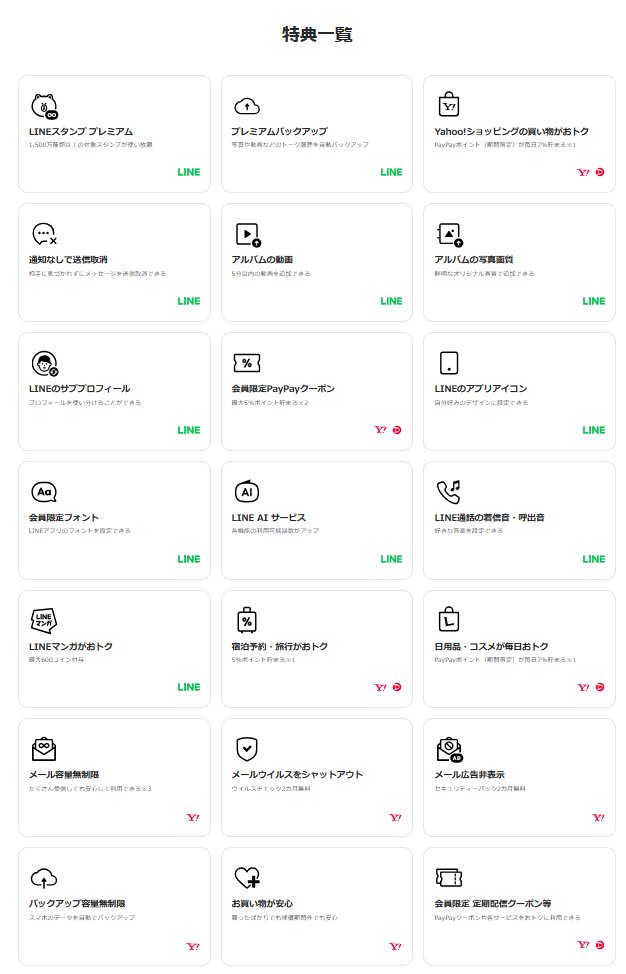Screen dimensions: 626x974
Task: Click the メール広告非表示 AD envelope icon
Action: pos(450,749)
